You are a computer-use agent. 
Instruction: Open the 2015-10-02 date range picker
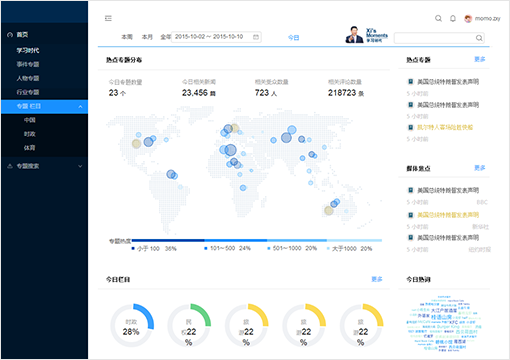(x=216, y=37)
